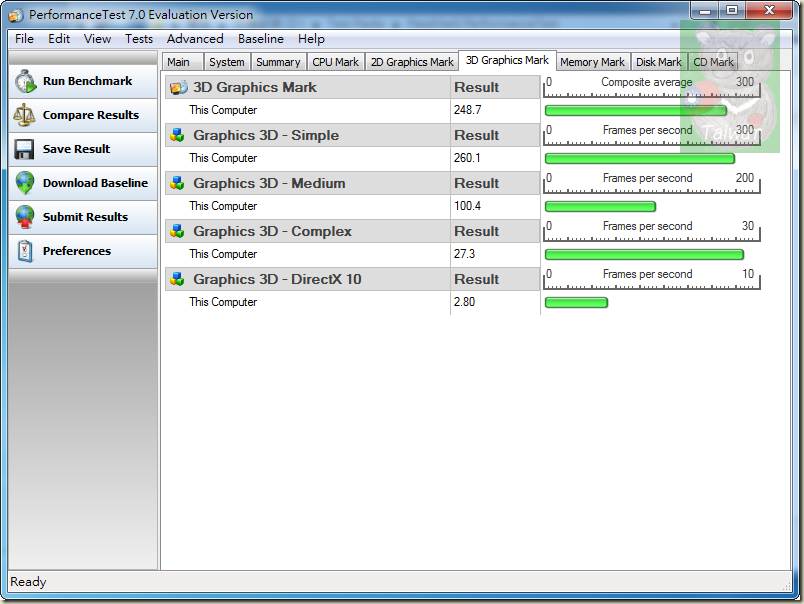Switch to the CD Mark tab
This screenshot has width=804, height=604.
tap(713, 62)
